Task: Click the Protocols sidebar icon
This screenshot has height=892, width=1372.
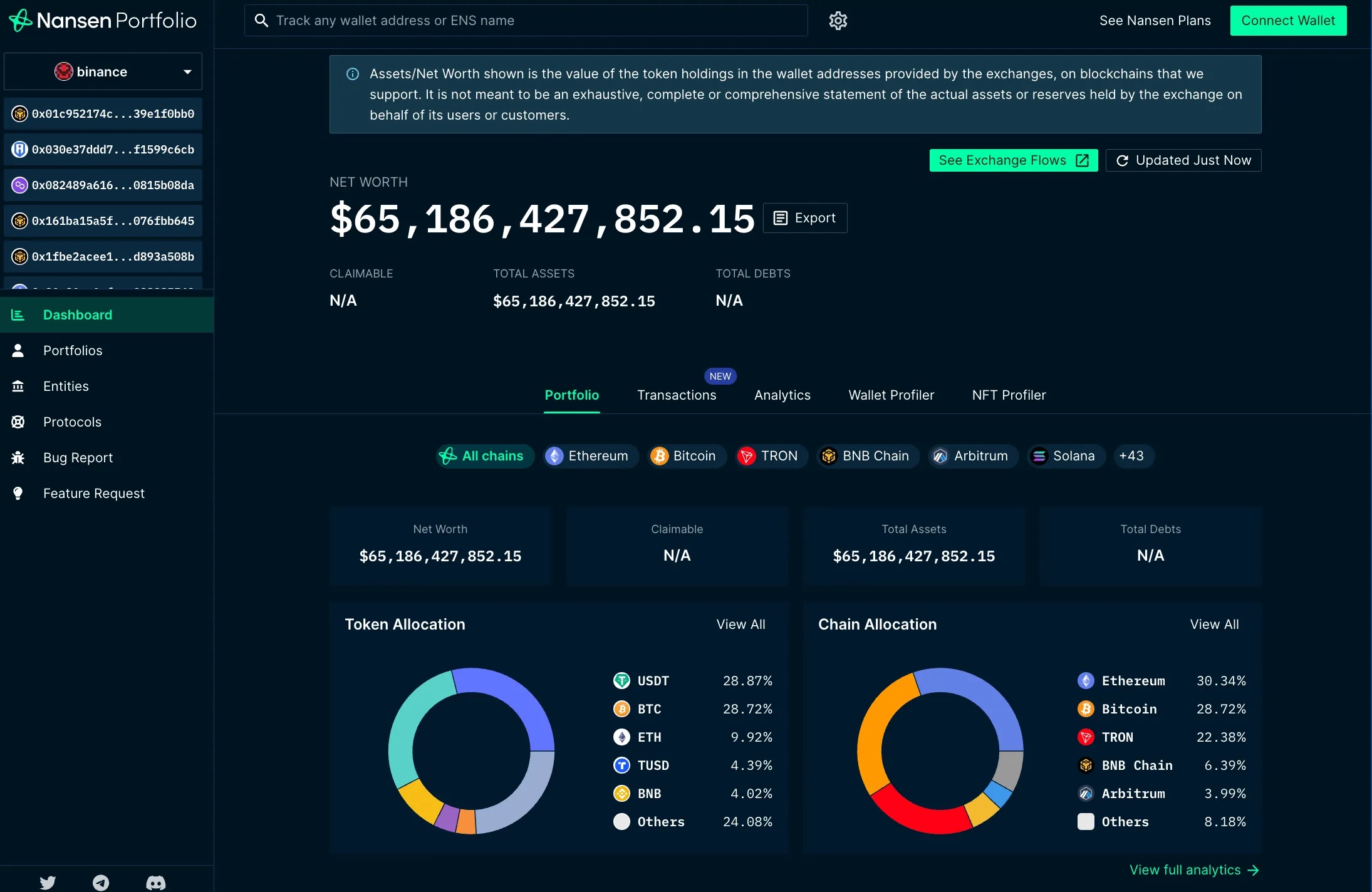Action: coord(18,422)
